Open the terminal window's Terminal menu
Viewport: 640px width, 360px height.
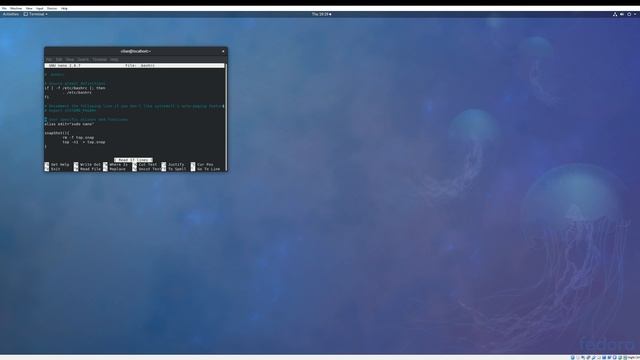coord(100,60)
